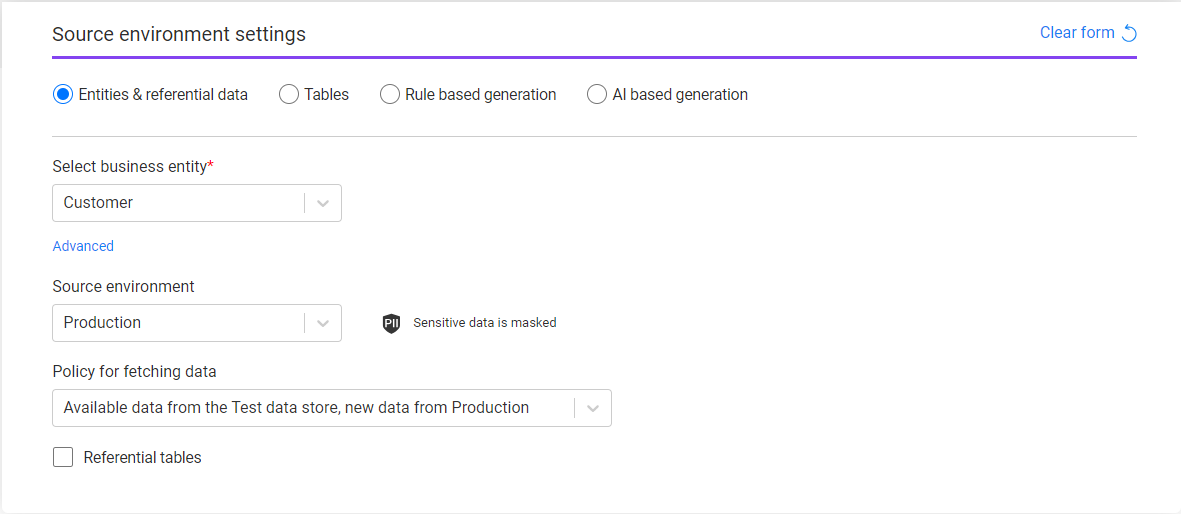Switch to AI based generation option
This screenshot has width=1181, height=514.
[597, 95]
